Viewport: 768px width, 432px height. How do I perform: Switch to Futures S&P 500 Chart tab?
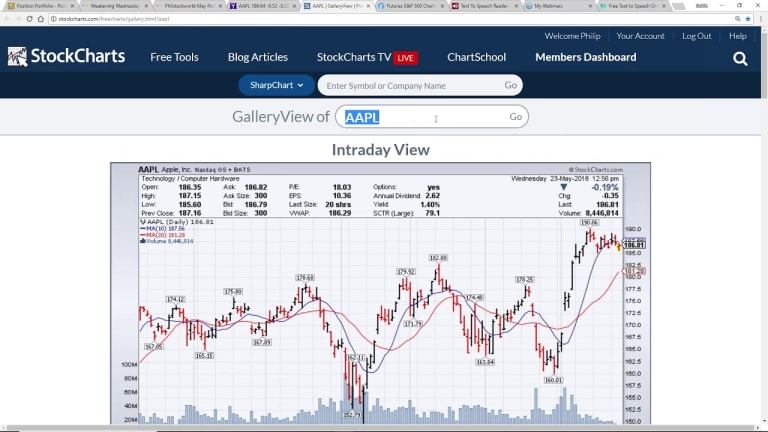(411, 6)
